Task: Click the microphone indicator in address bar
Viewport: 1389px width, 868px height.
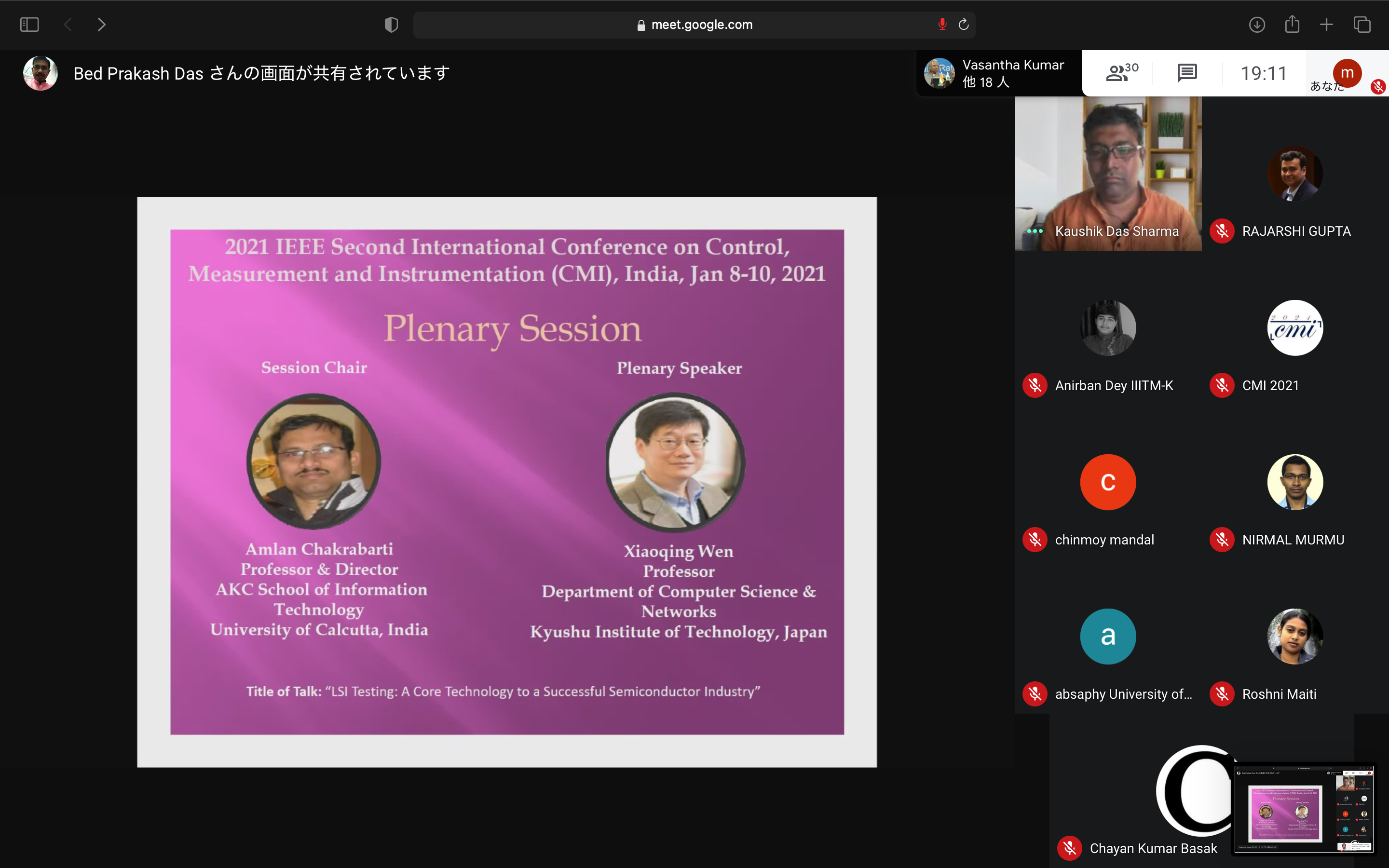Action: pyautogui.click(x=942, y=24)
